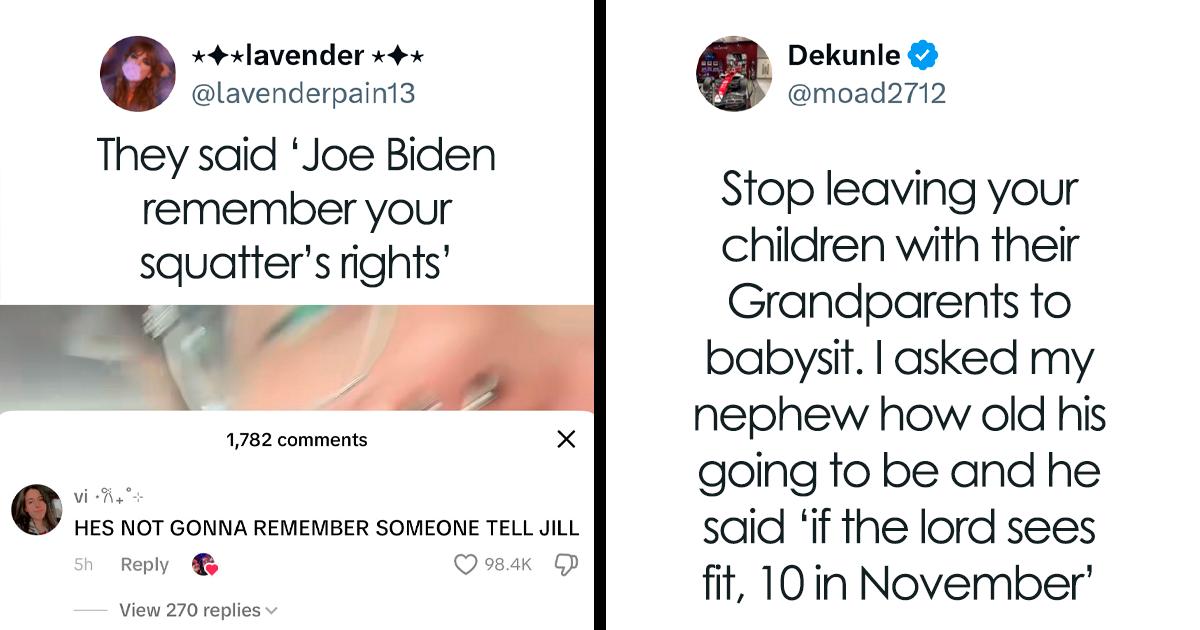Open the @lavenderpain13 handle
1200x630 pixels.
(302, 93)
